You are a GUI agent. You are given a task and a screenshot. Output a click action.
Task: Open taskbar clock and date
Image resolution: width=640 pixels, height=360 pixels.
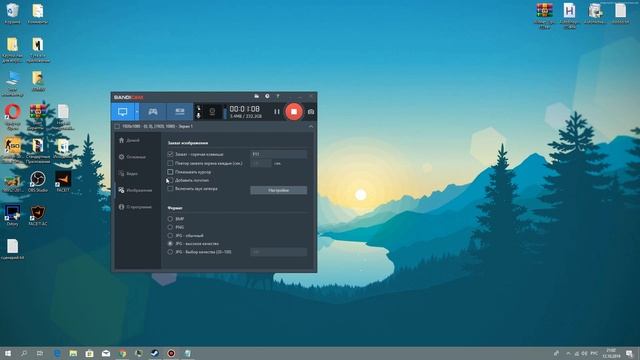(x=611, y=353)
